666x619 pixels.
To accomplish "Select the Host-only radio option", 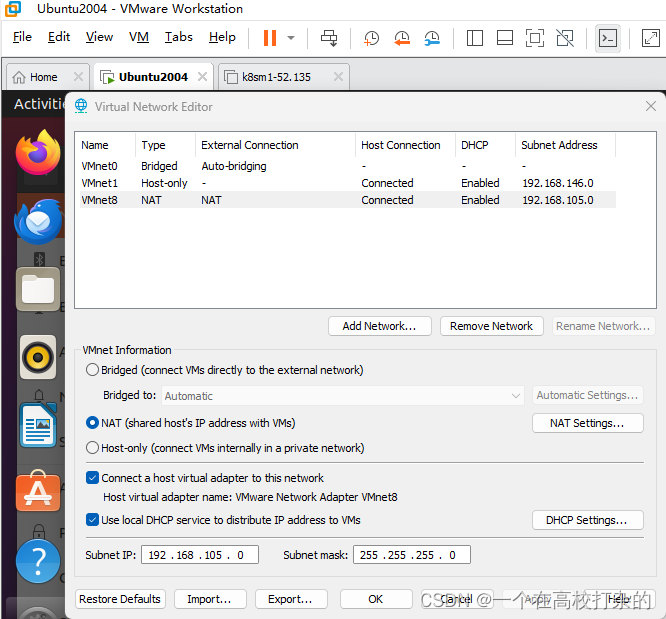I will tap(92, 448).
